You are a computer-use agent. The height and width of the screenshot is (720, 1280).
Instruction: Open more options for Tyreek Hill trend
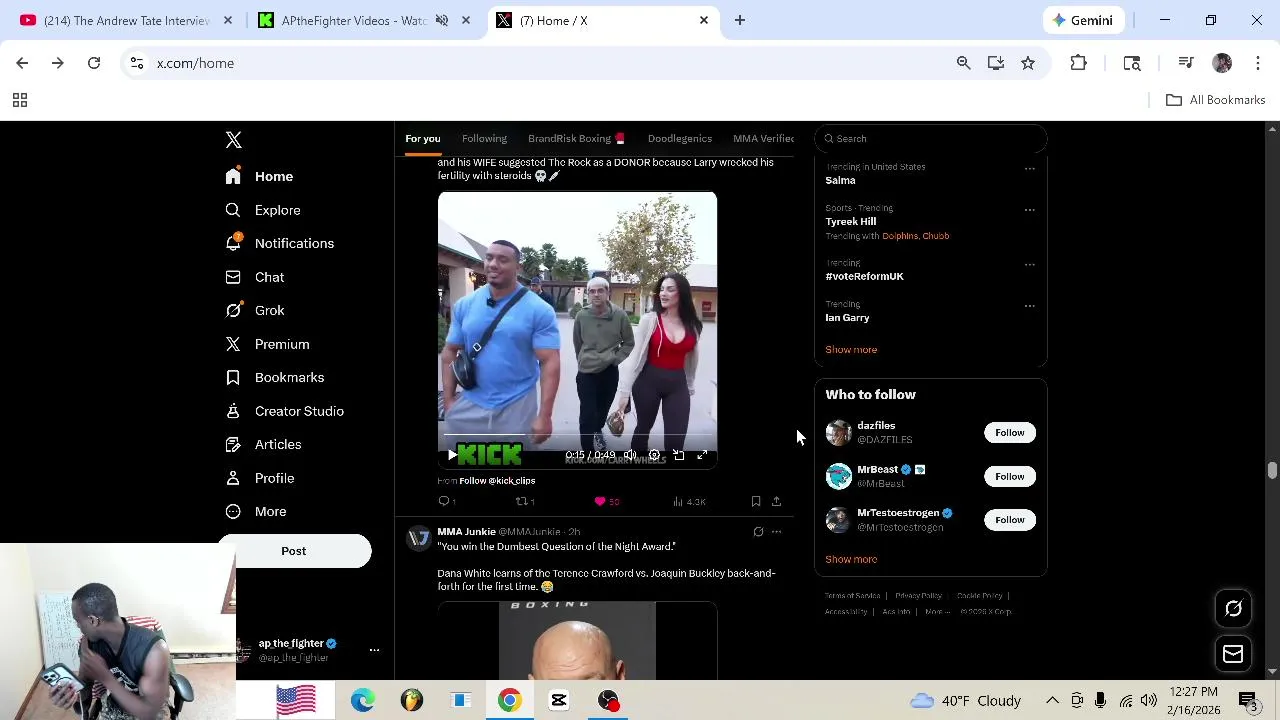click(x=1029, y=210)
